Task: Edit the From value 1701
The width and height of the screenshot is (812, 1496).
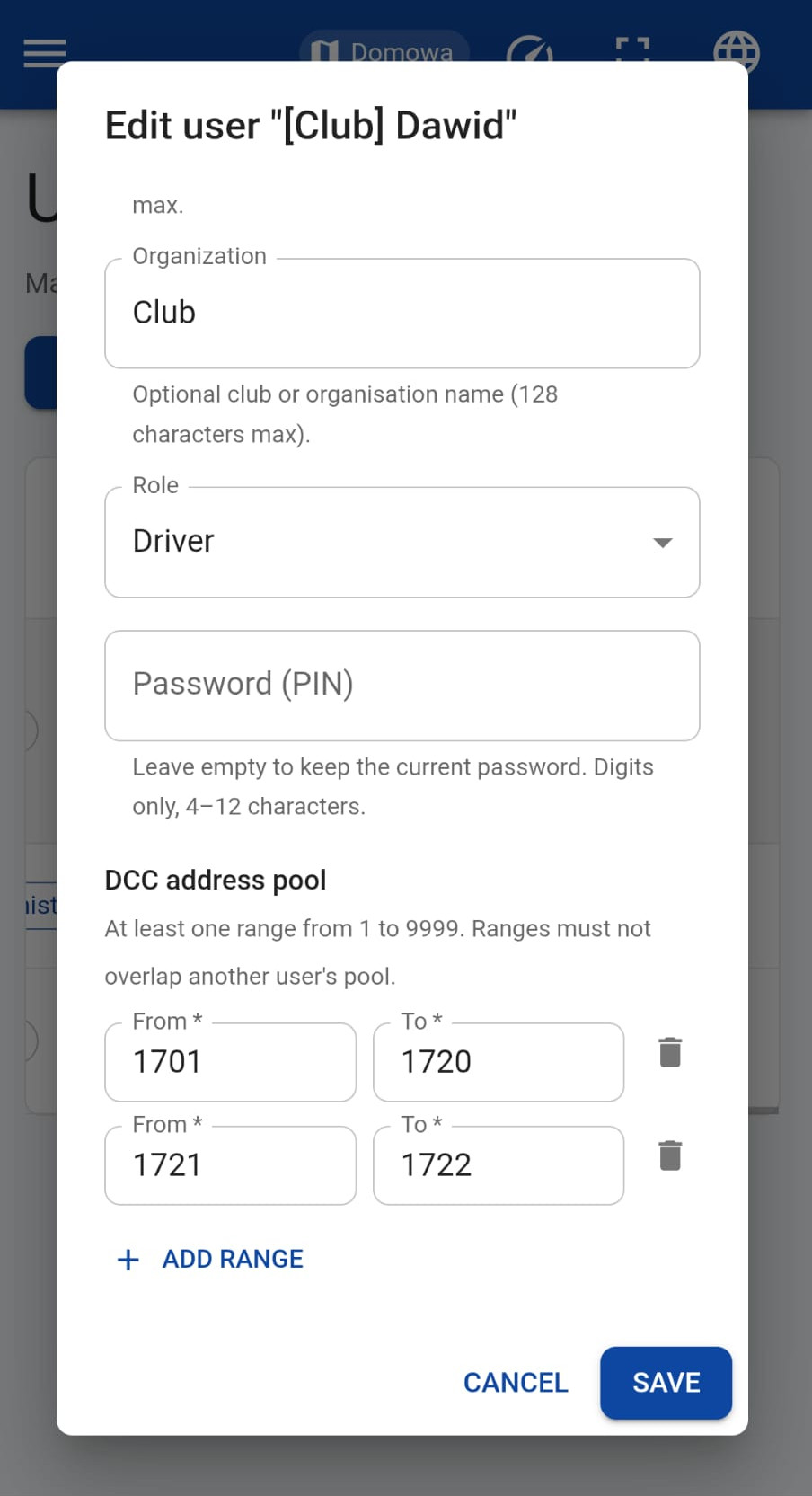Action: [231, 1062]
